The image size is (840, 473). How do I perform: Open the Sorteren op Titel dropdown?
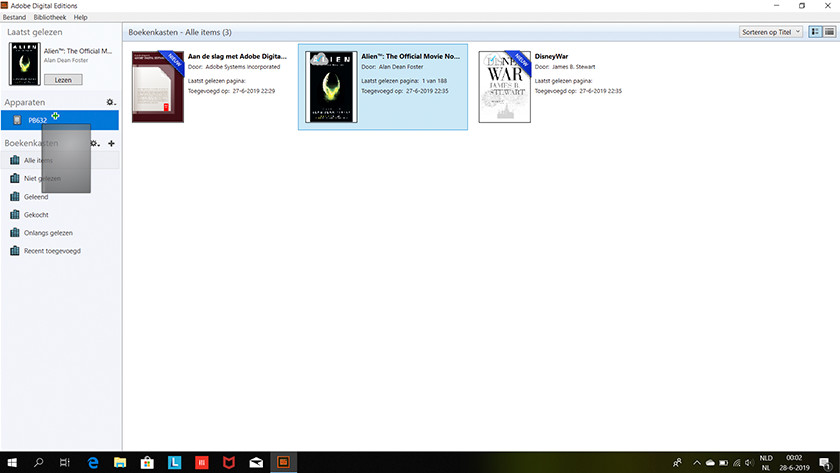(x=771, y=32)
